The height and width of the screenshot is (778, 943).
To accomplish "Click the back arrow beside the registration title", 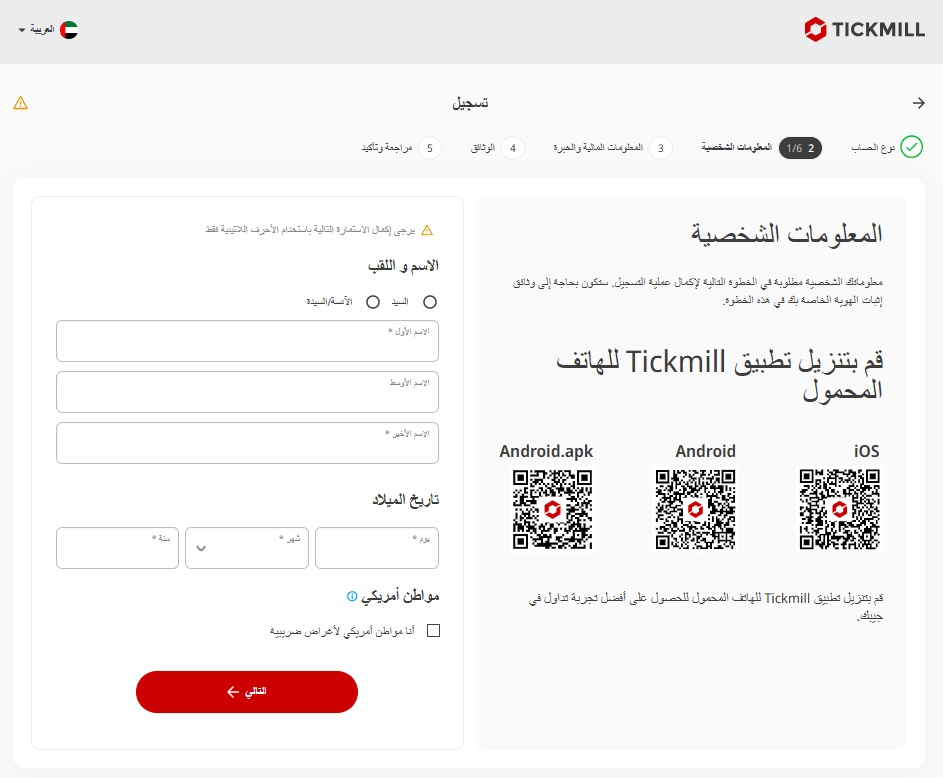I will 918,103.
